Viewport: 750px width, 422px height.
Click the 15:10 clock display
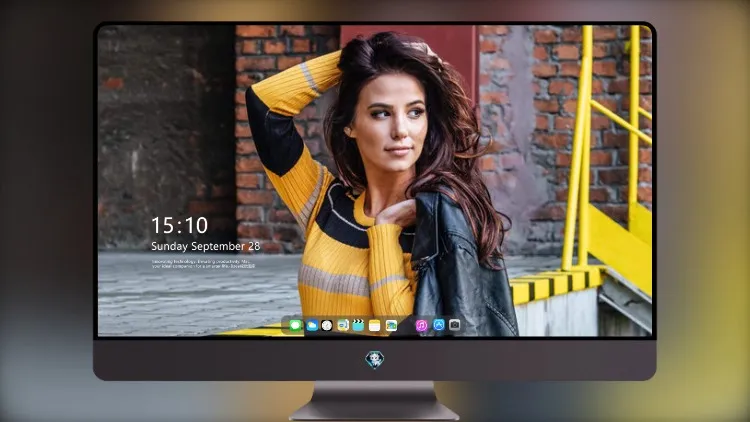[x=179, y=225]
